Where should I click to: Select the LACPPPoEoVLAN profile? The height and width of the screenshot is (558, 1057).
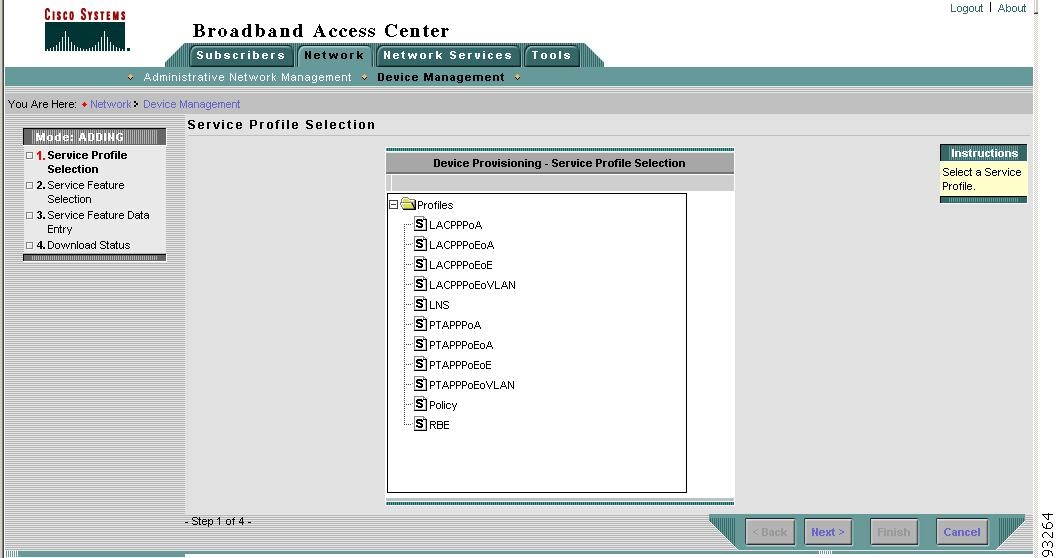point(473,285)
